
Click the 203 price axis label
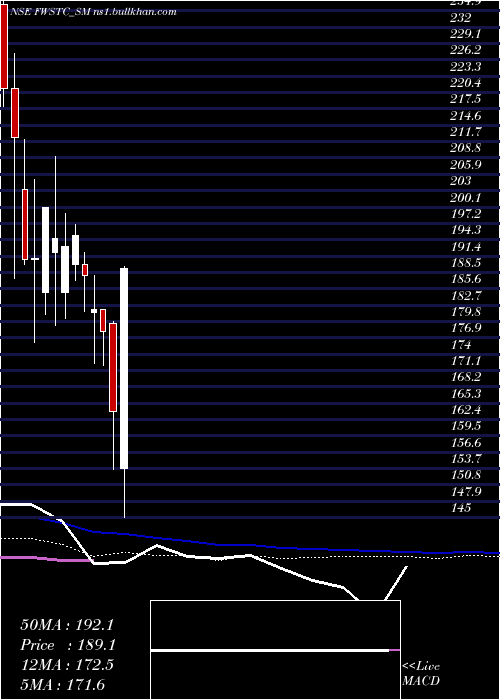click(461, 181)
